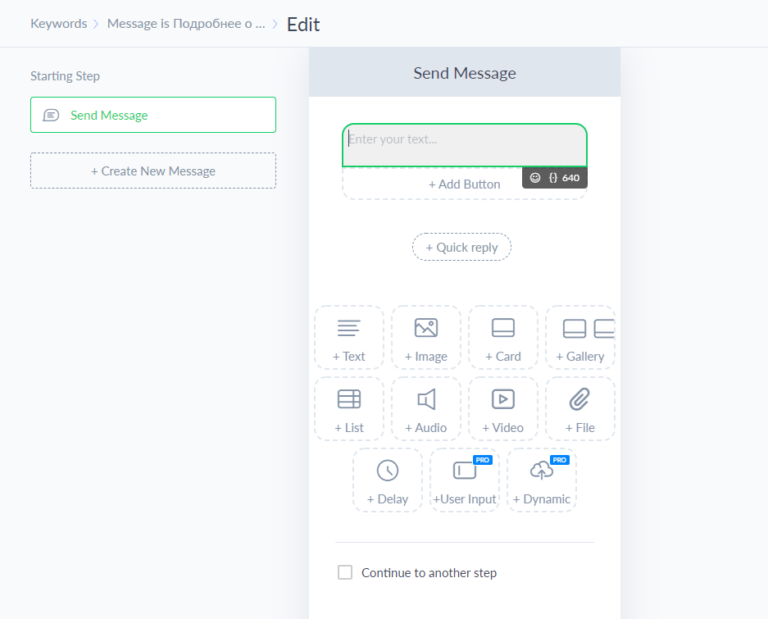The height and width of the screenshot is (619, 768).
Task: Click Add Button under the text box
Action: pyautogui.click(x=464, y=184)
